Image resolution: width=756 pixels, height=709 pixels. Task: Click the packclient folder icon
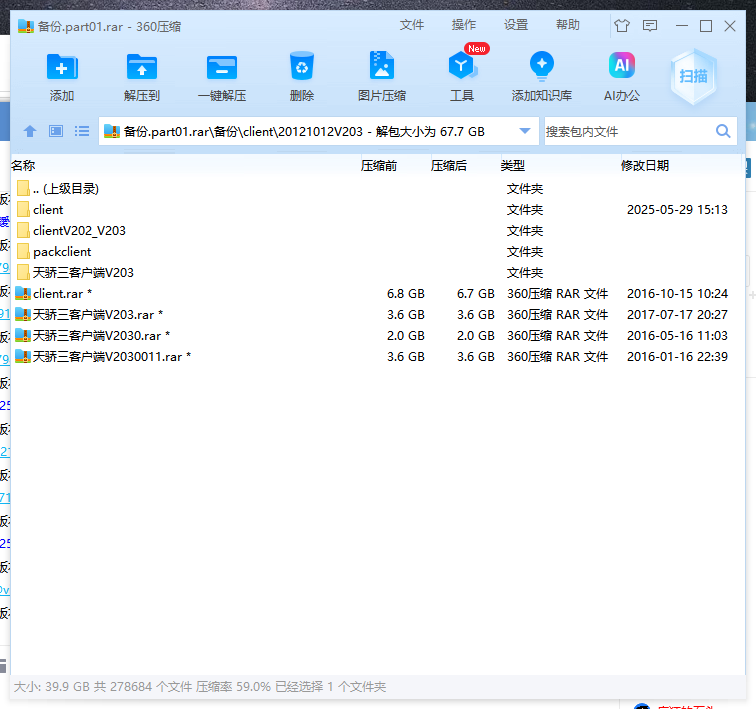point(23,252)
